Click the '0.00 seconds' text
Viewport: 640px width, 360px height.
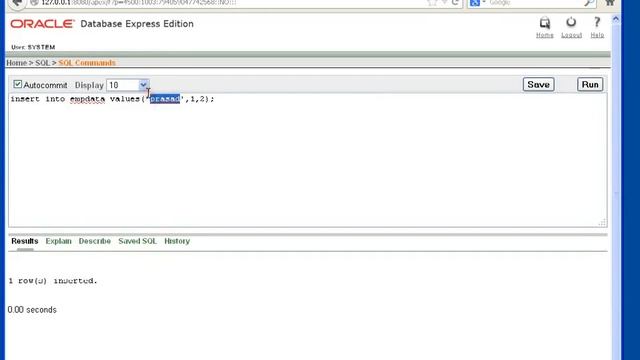32,310
